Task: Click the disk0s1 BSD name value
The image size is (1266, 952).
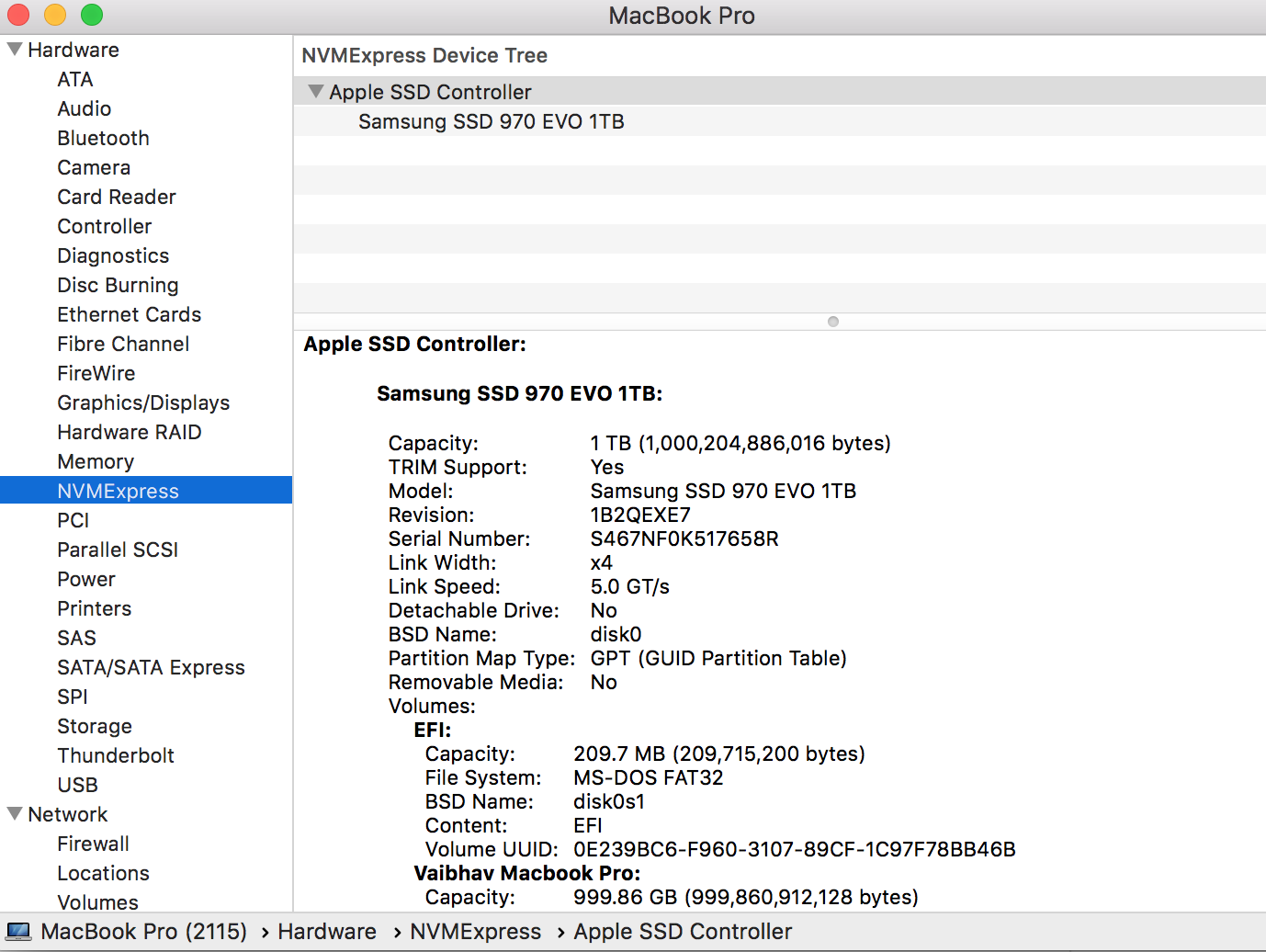Action: [609, 801]
